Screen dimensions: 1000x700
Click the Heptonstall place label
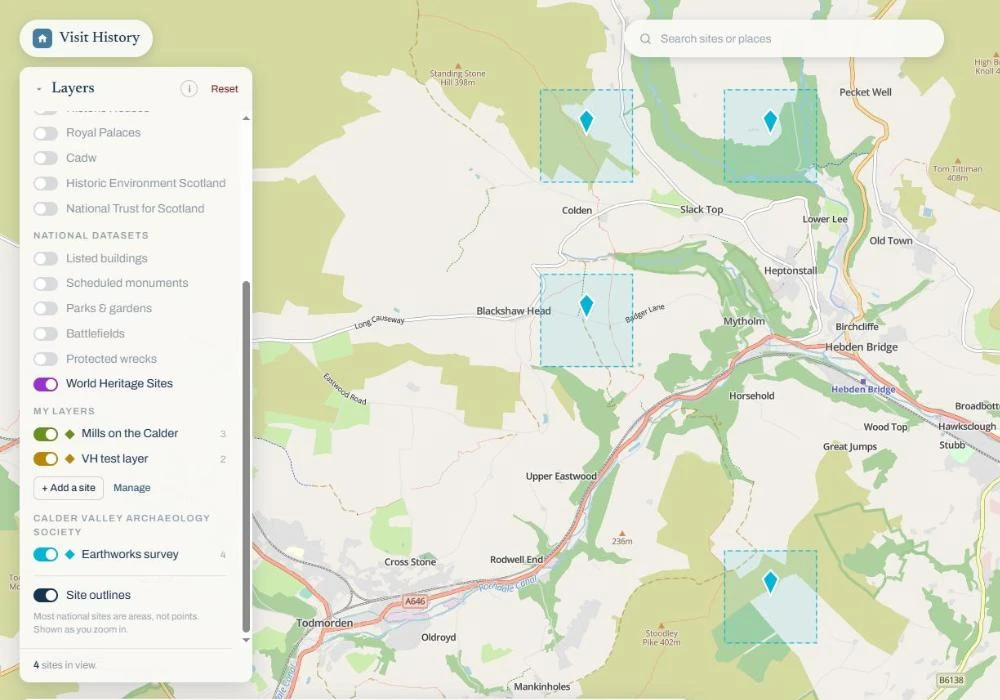(790, 270)
